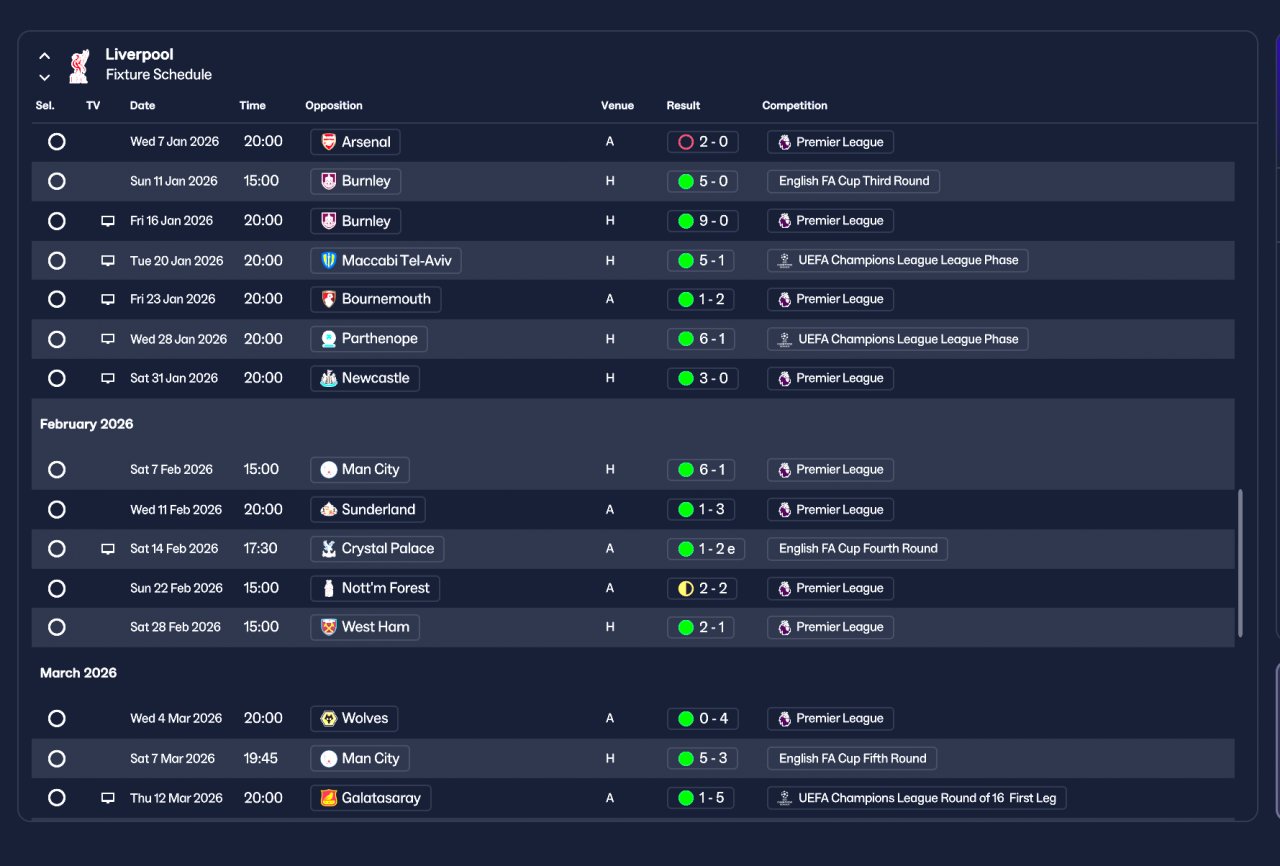Open Burnley club from the Sun 11 Jan fixture
1280x866 pixels.
(x=356, y=181)
